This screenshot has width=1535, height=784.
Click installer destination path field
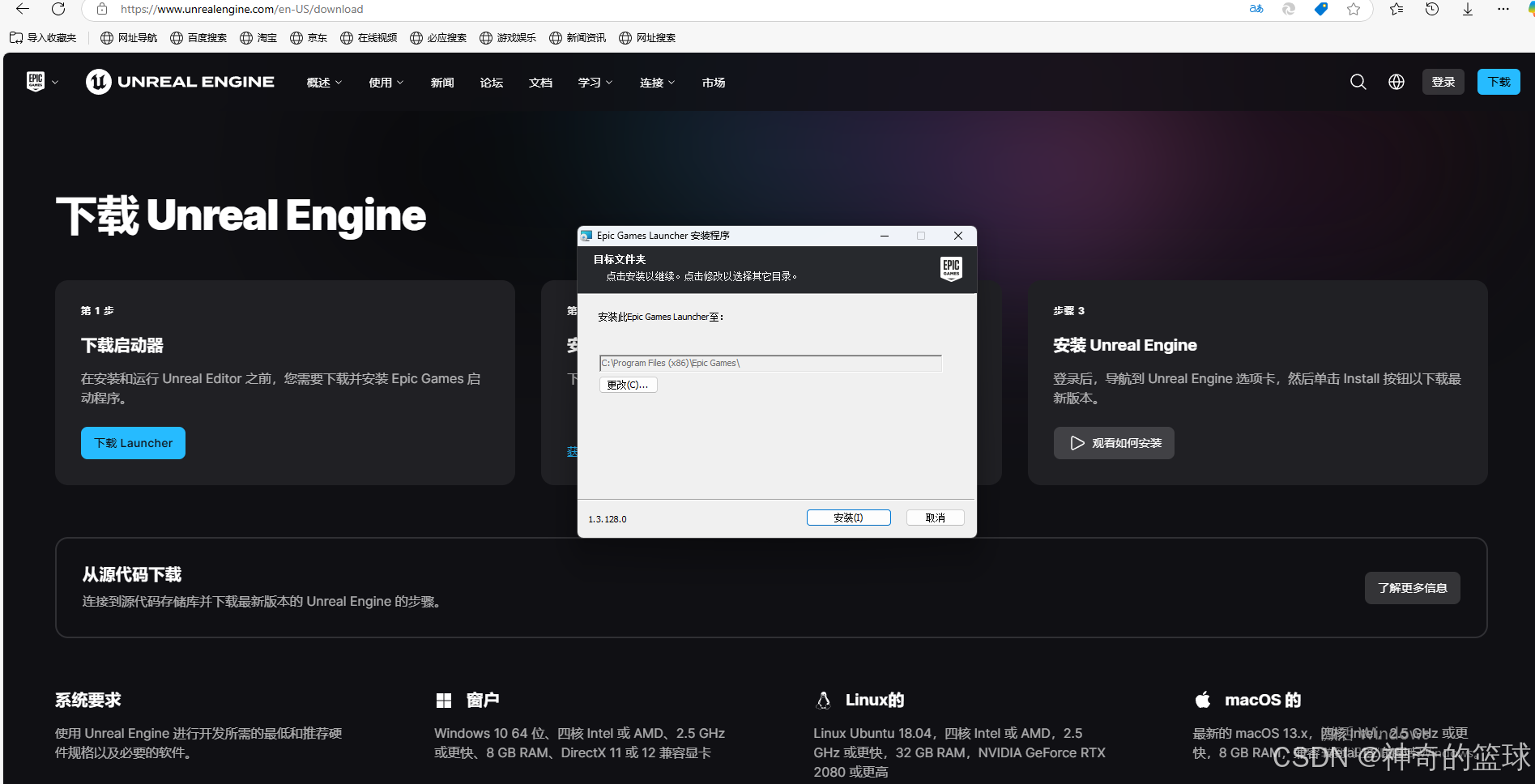click(x=770, y=363)
